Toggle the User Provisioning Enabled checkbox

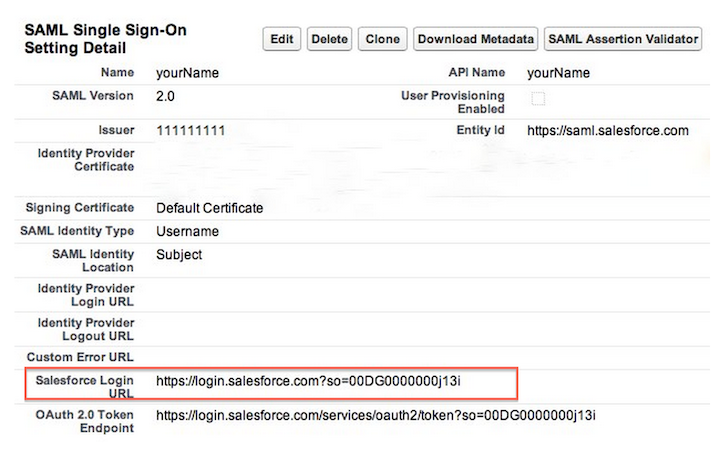click(x=538, y=98)
